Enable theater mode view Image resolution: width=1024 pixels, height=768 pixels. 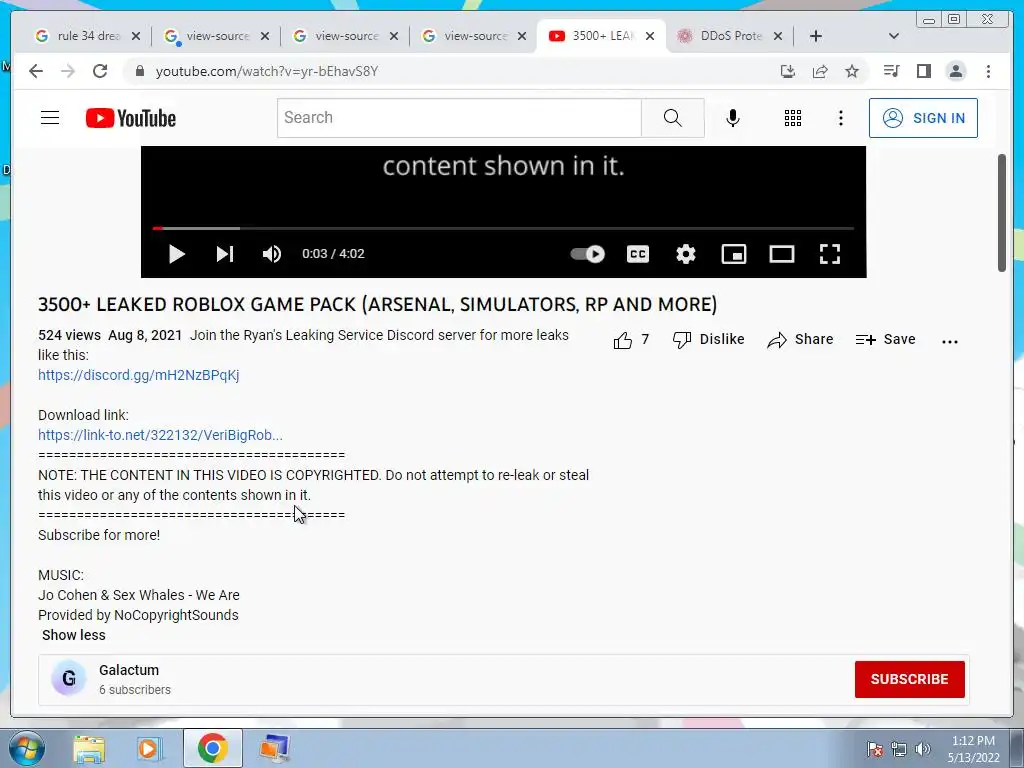coord(782,254)
